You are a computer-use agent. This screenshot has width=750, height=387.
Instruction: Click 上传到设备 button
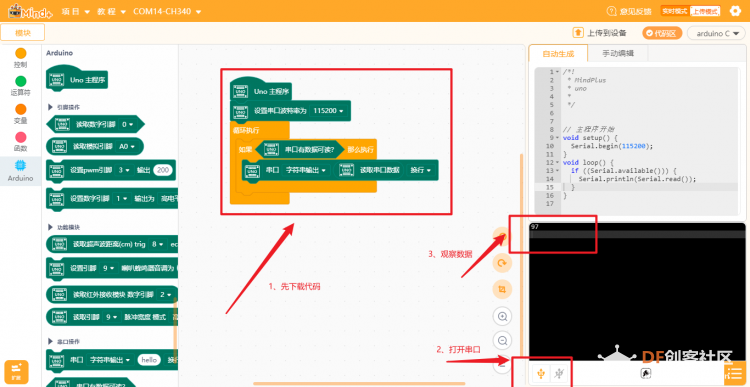point(600,33)
